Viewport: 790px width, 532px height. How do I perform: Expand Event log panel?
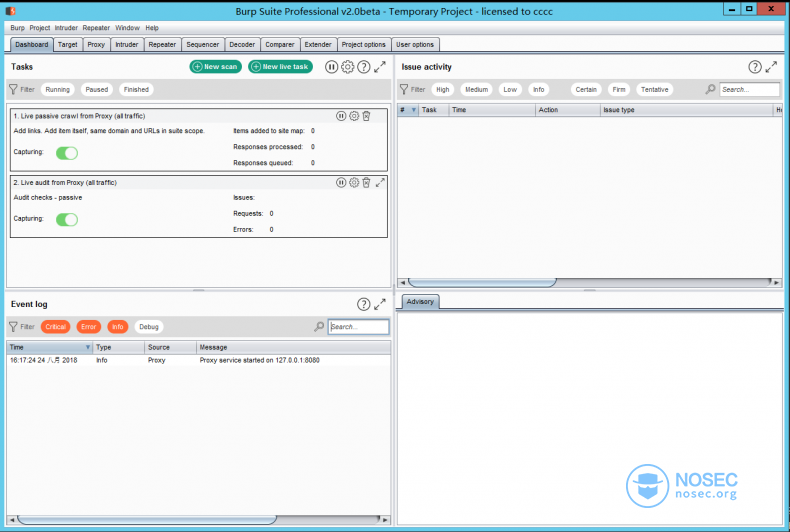click(380, 304)
